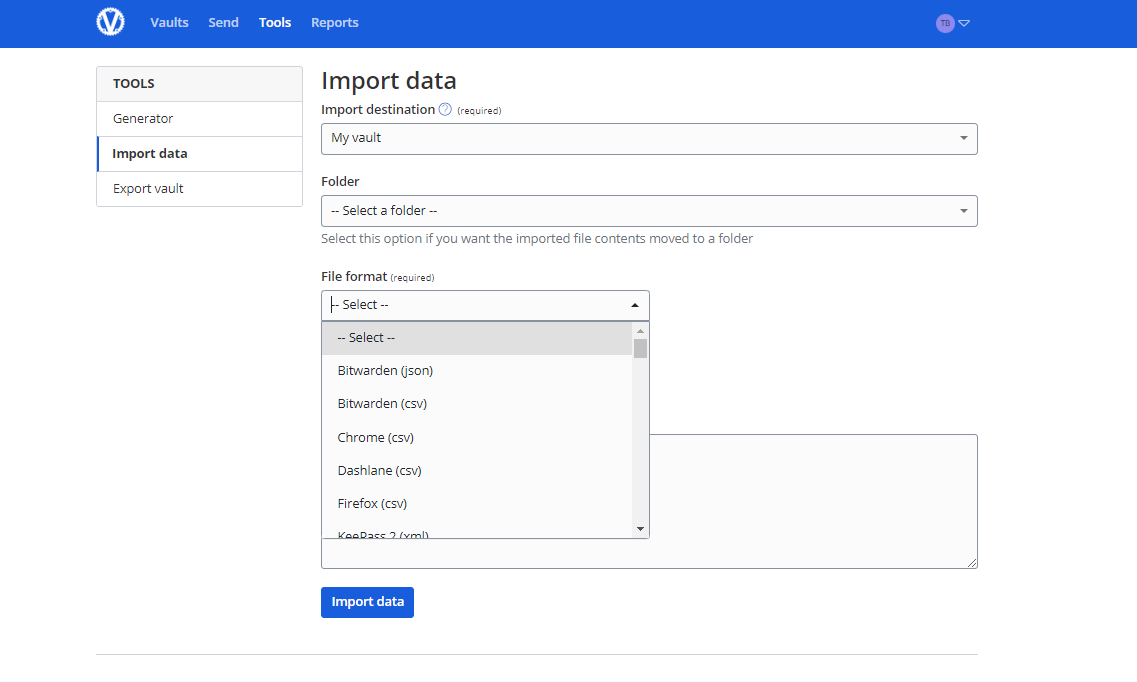The height and width of the screenshot is (682, 1137).
Task: Click inside the import data text area
Action: pos(812,500)
